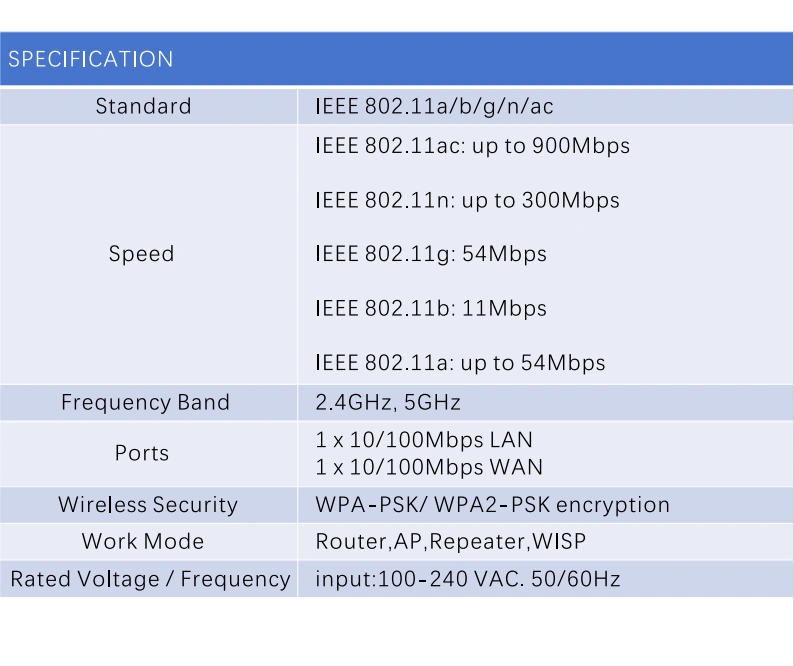
Task: Click the 802.11ac up to 900Mbps line
Action: click(x=472, y=146)
